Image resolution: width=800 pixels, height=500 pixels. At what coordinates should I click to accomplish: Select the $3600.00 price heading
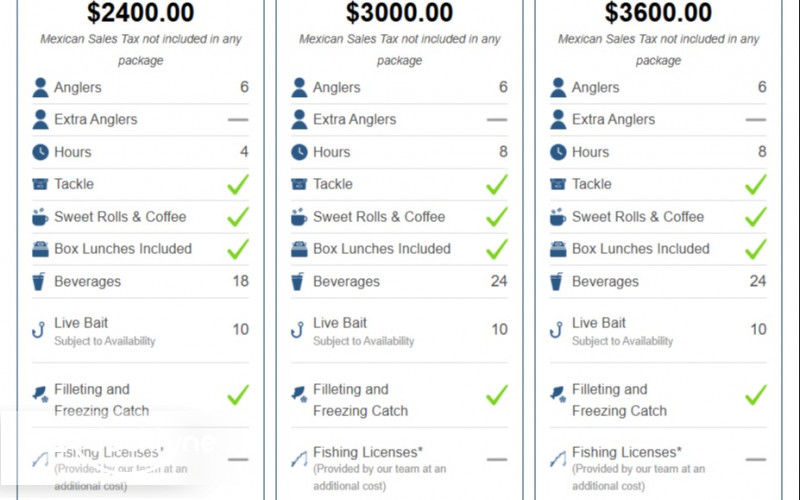pos(659,13)
